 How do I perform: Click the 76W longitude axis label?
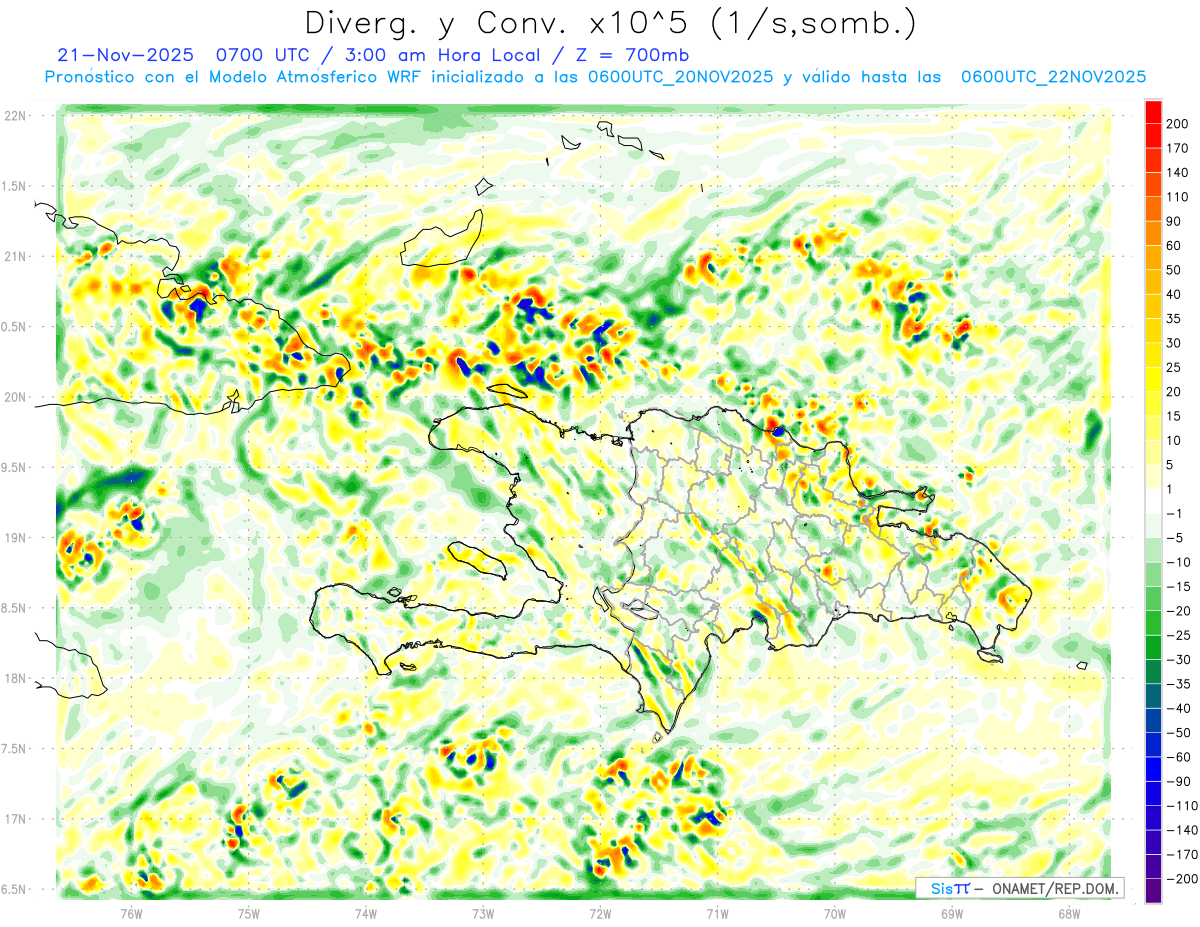pyautogui.click(x=131, y=912)
